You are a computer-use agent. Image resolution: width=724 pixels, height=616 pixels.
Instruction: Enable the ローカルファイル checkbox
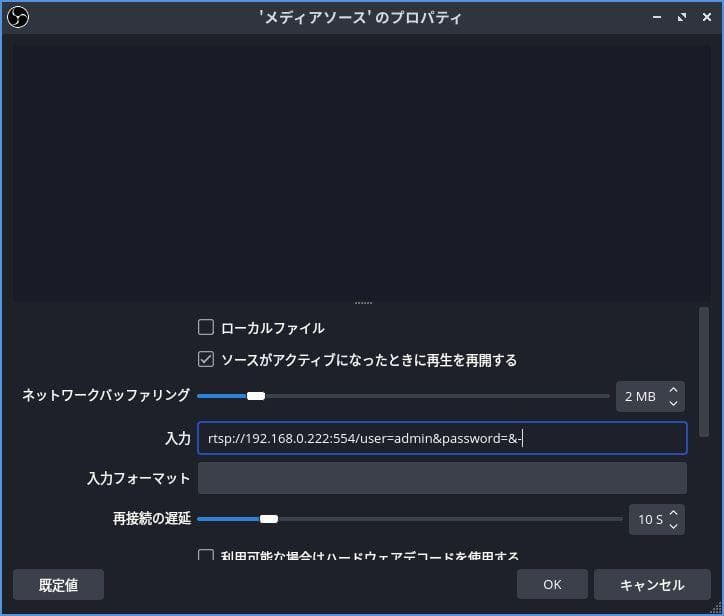click(205, 327)
